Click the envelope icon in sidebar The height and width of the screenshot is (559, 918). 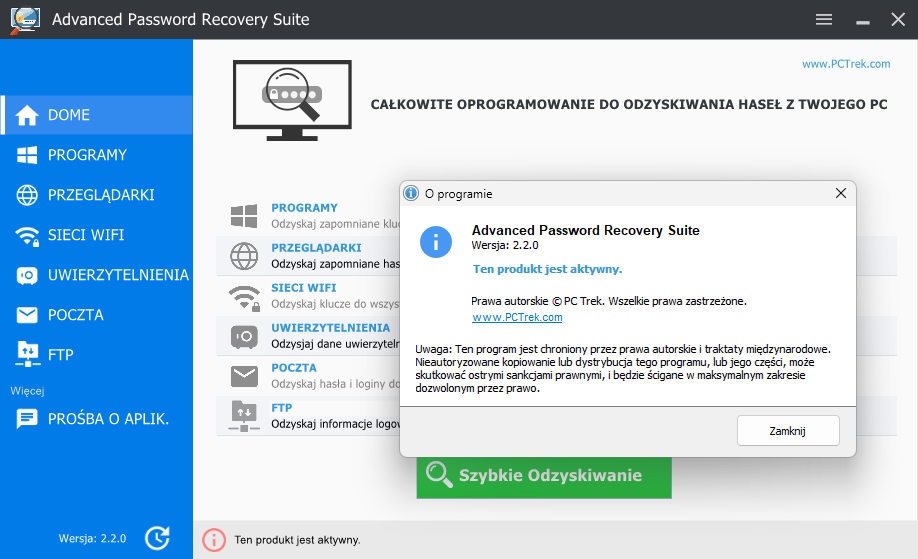click(27, 315)
